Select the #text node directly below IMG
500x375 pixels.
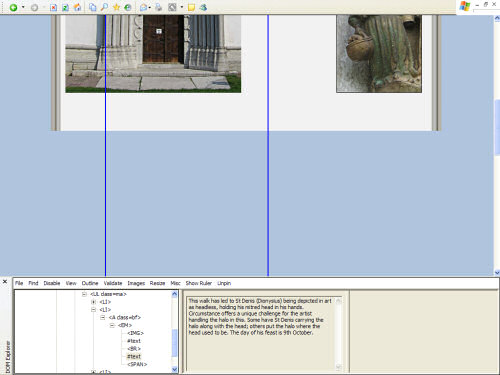click(x=134, y=341)
